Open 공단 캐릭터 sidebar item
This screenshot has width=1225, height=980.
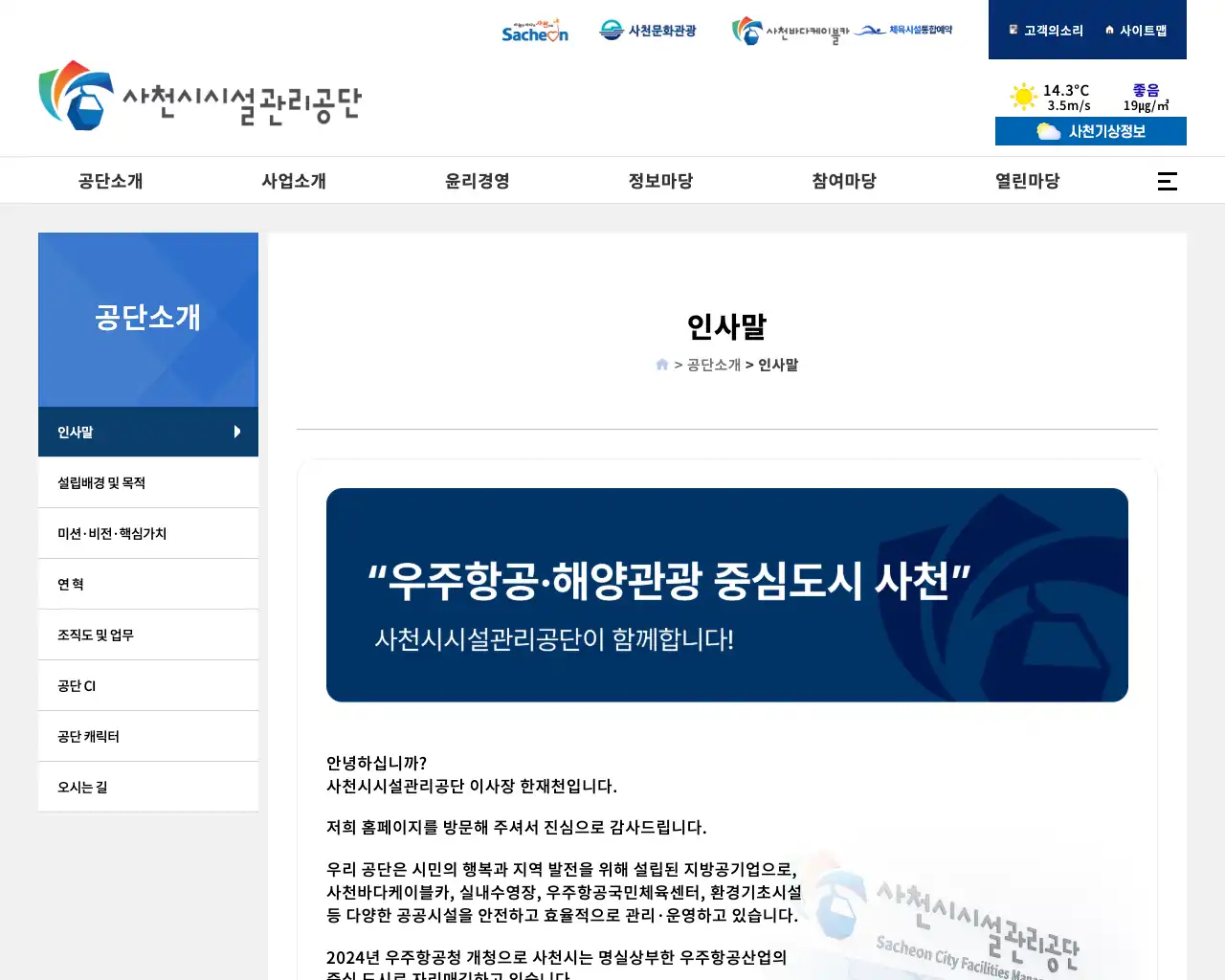click(x=148, y=736)
